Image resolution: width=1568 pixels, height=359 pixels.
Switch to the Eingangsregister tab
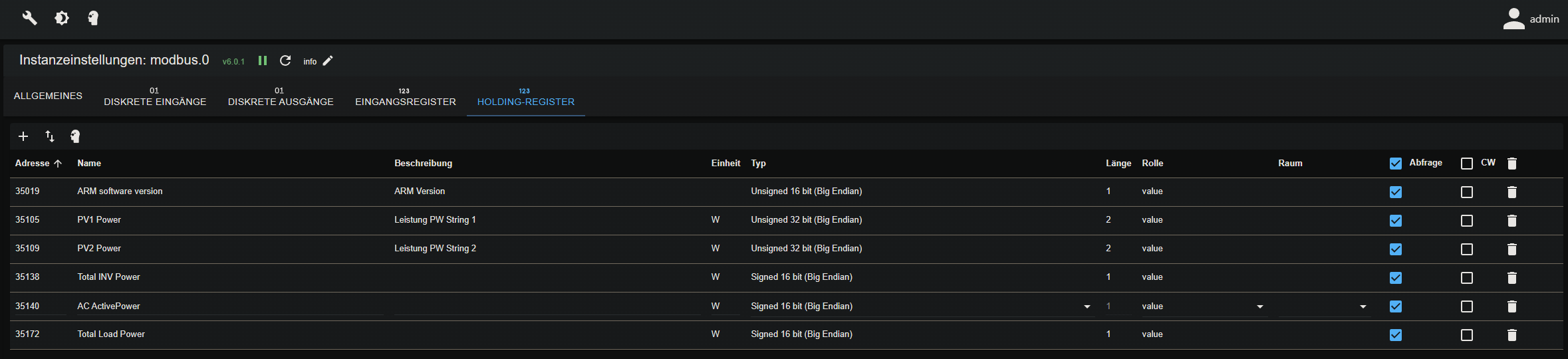(405, 97)
